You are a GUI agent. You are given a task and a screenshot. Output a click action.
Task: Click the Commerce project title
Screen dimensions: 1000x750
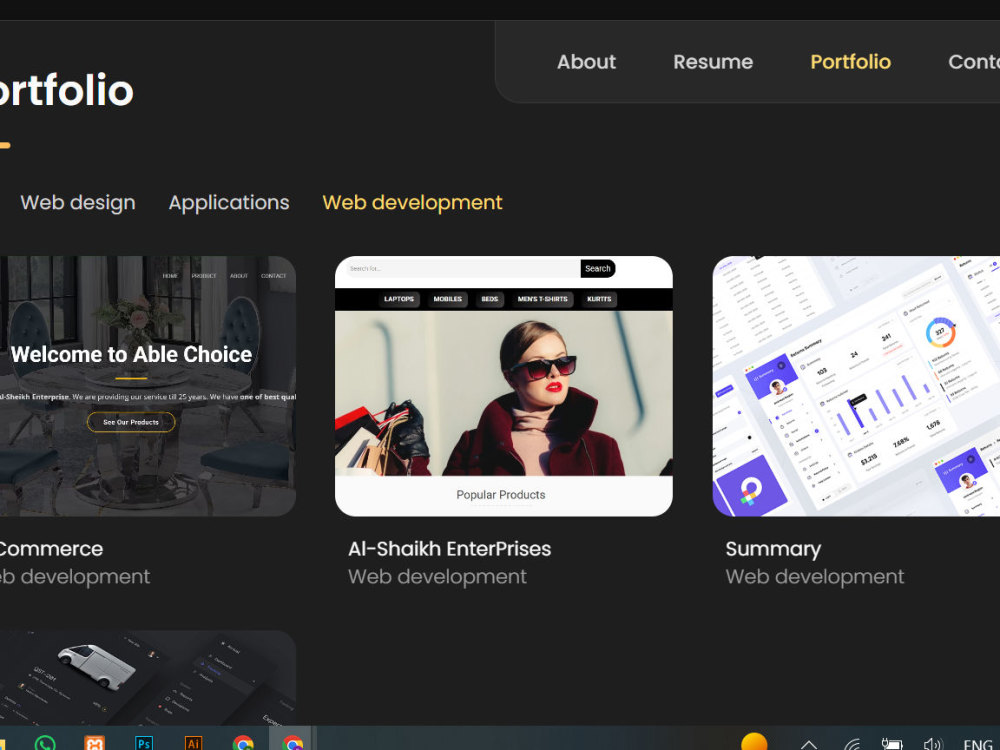pyautogui.click(x=51, y=549)
